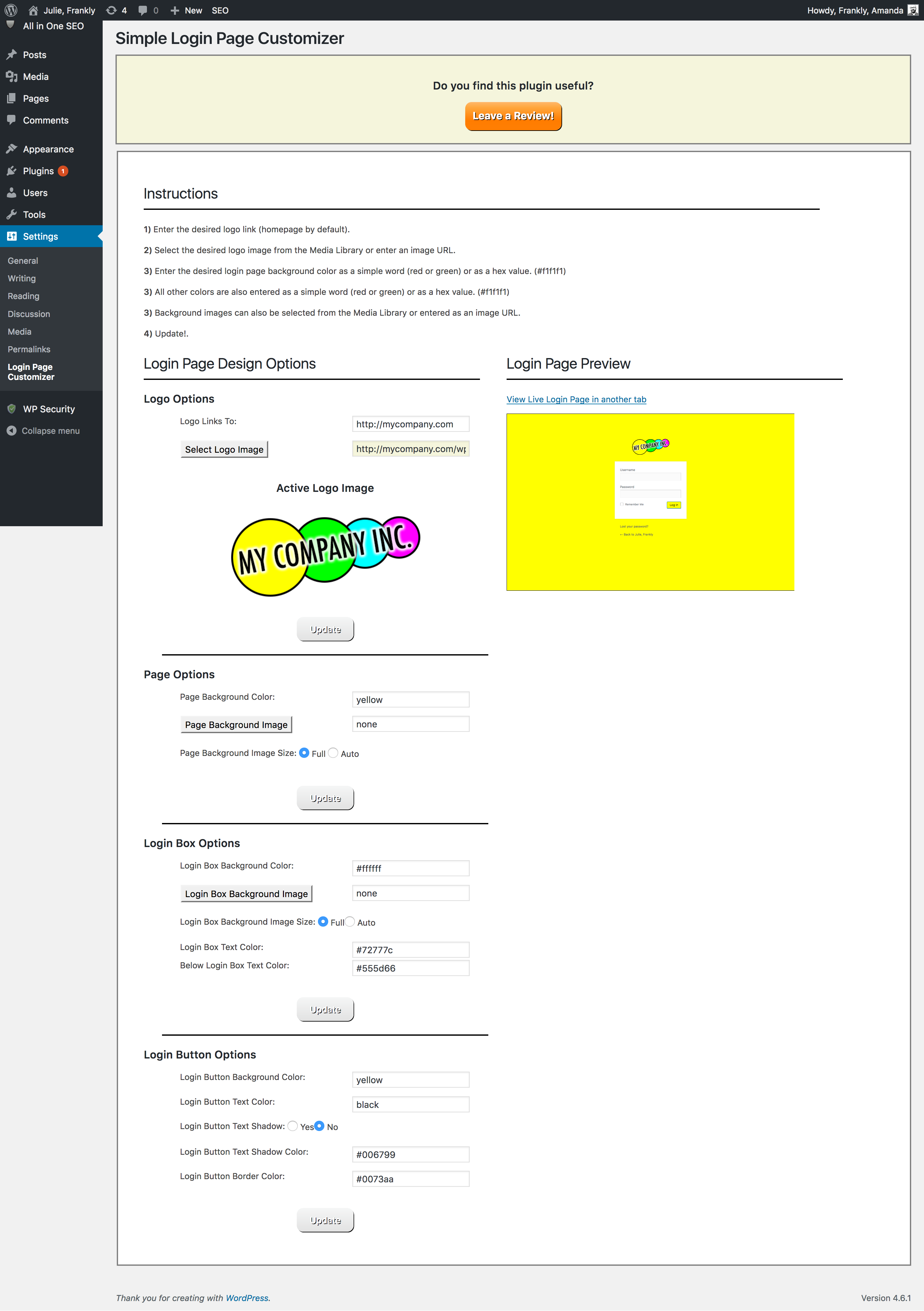Image resolution: width=924 pixels, height=1311 pixels.
Task: Open View Live Login Page in another tab
Action: point(576,399)
